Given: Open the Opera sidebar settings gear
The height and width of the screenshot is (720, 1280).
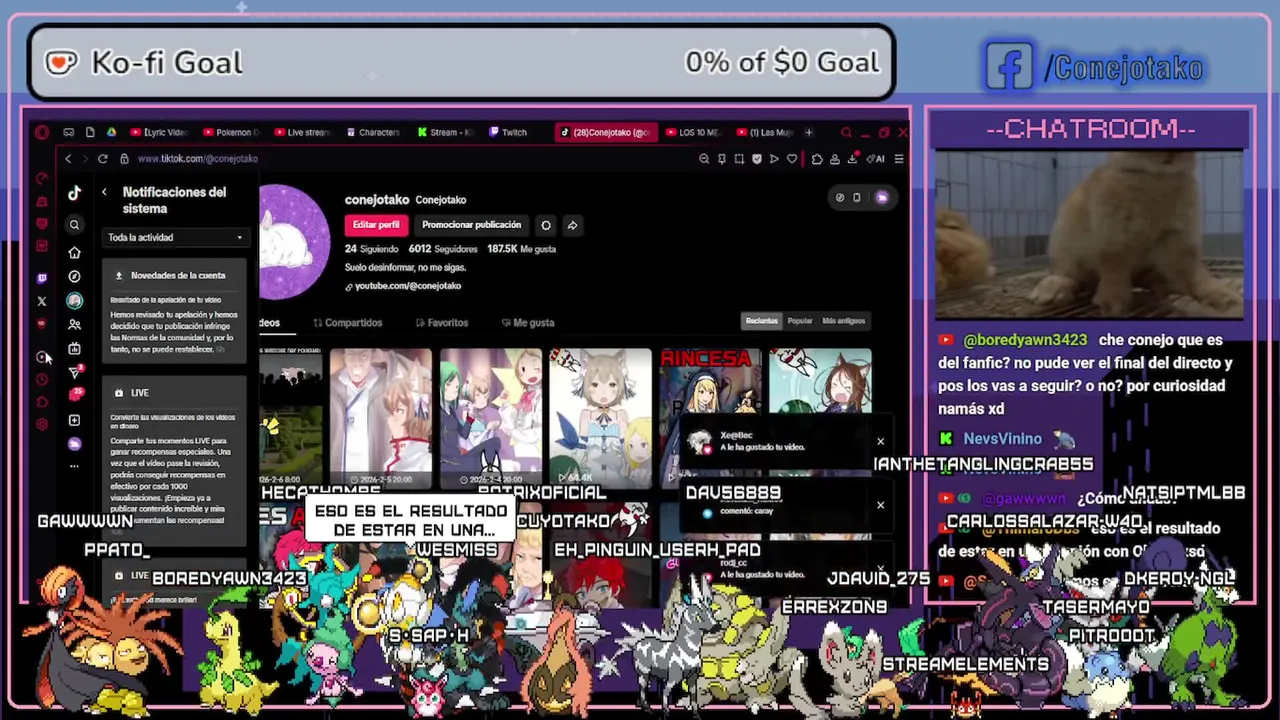Looking at the screenshot, I should coord(41,424).
